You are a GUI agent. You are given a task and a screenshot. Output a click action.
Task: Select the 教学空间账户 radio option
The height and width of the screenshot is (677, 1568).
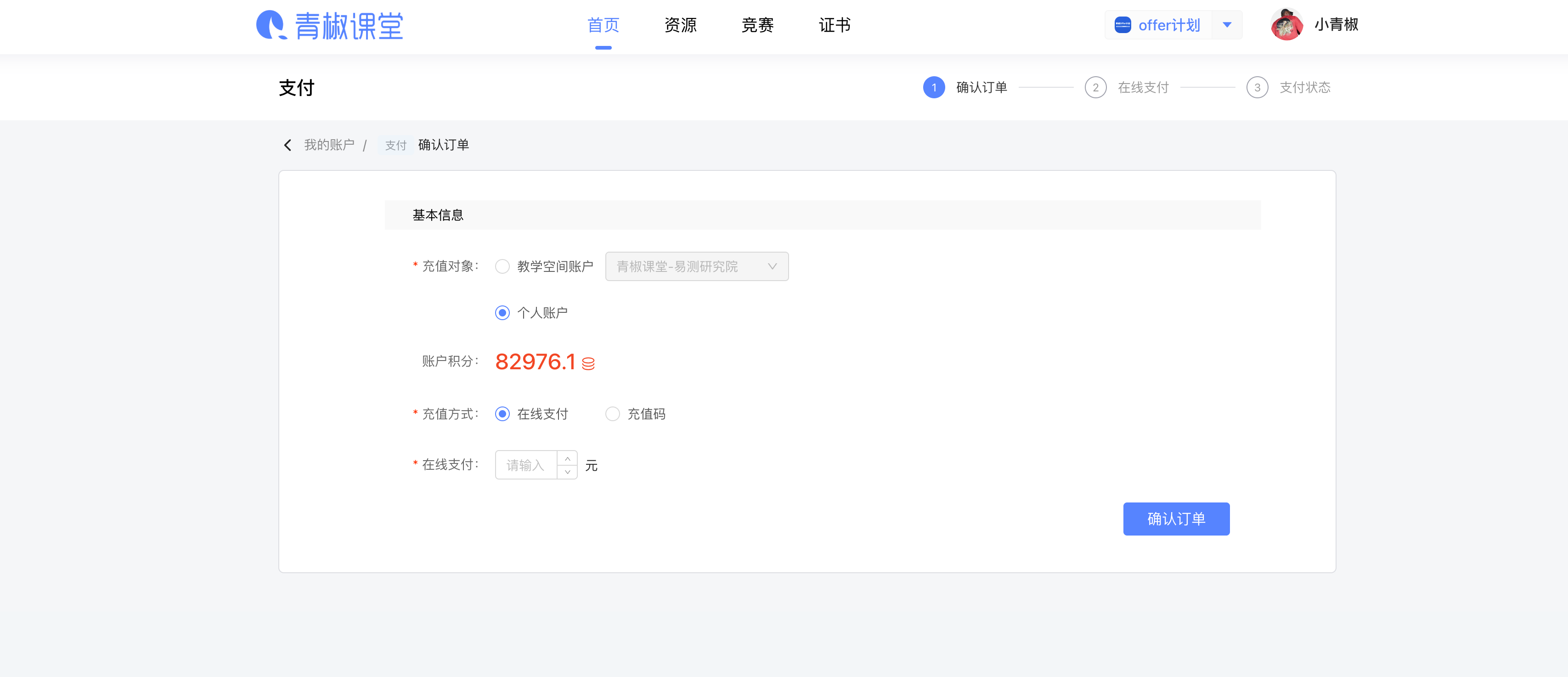502,267
